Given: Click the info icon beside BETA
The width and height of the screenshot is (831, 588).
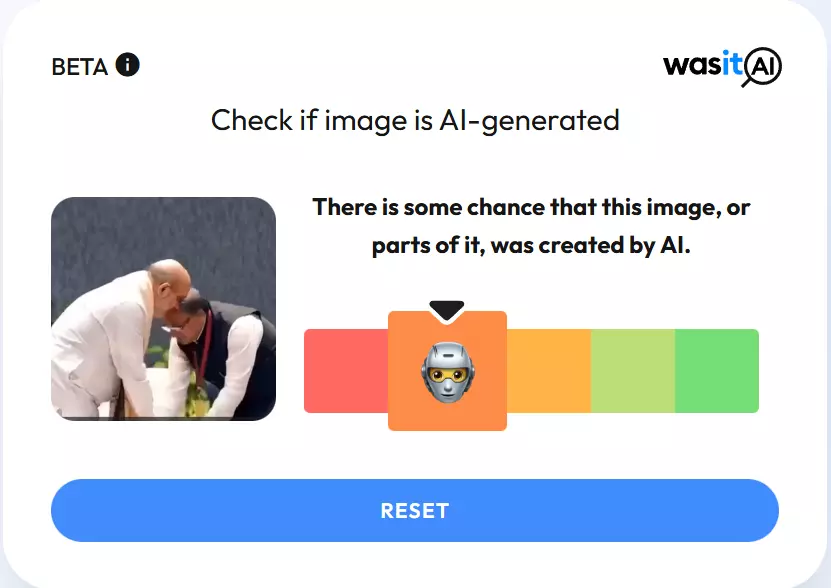Looking at the screenshot, I should [x=128, y=65].
